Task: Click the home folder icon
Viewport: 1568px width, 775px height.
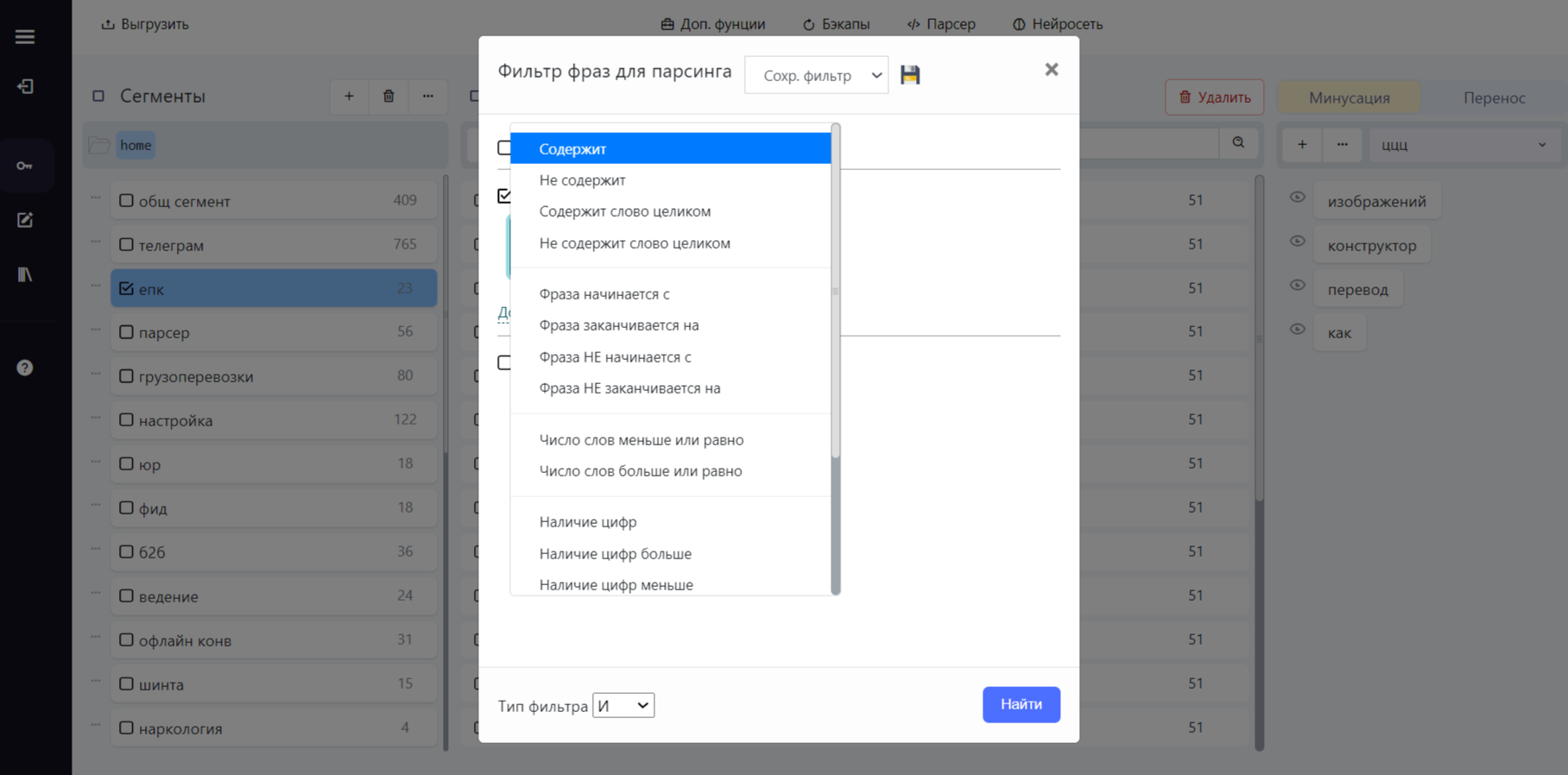Action: (99, 145)
